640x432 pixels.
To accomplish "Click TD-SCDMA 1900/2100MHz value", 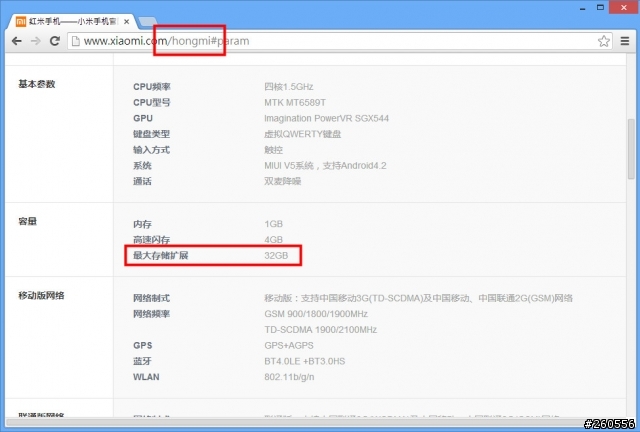I will (320, 330).
